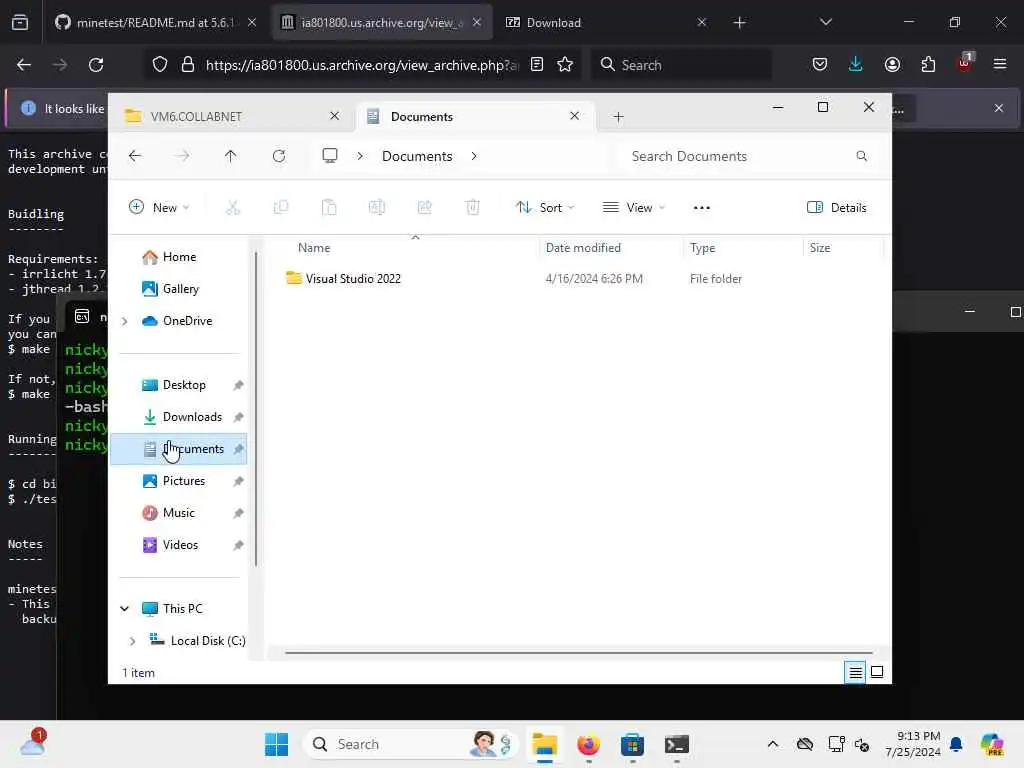1024x768 pixels.
Task: Expand OneDrive in navigation pane
Action: coord(125,321)
